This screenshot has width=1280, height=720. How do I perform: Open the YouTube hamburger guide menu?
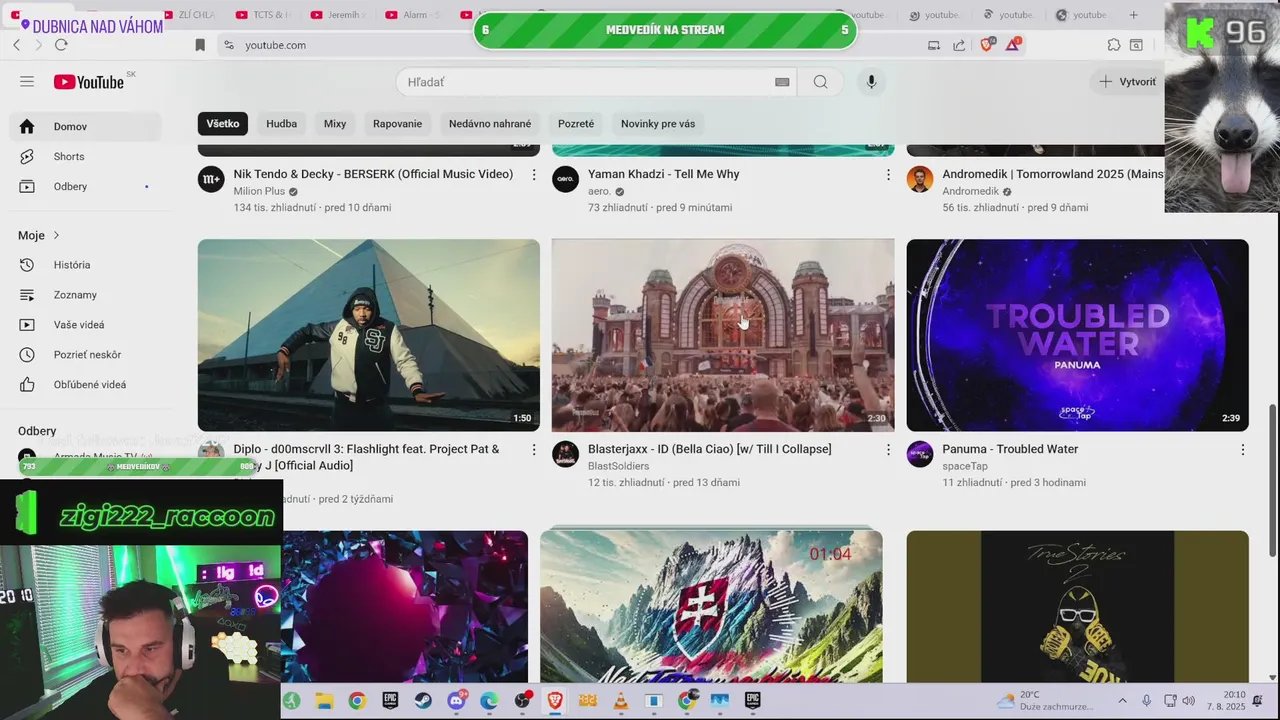(27, 82)
